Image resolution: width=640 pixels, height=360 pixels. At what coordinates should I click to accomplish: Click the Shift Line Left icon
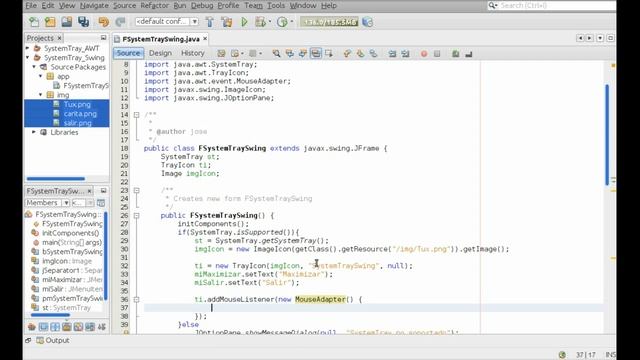pyautogui.click(x=392, y=53)
